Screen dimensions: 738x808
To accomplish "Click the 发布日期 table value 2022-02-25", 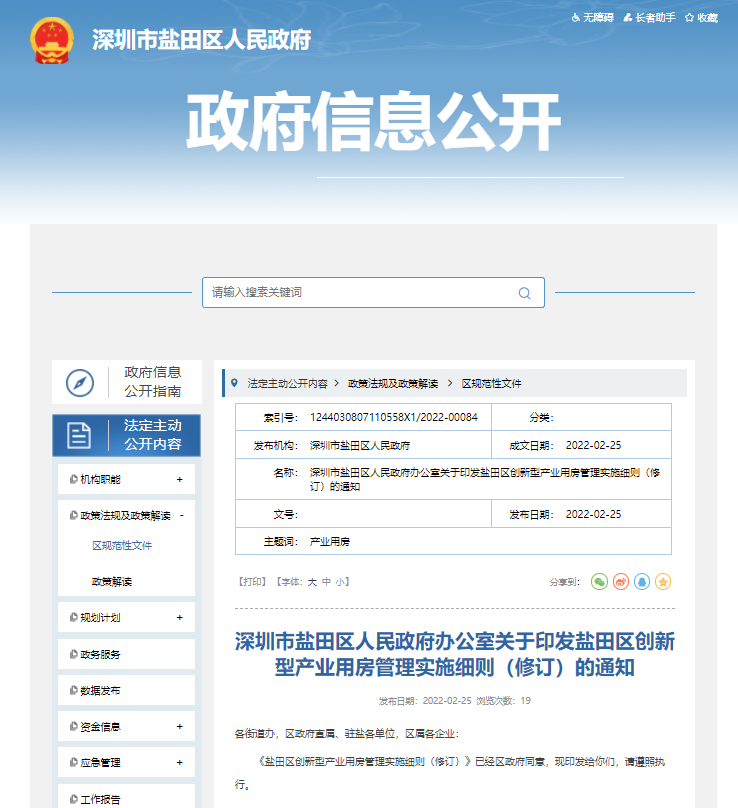I will pos(594,514).
